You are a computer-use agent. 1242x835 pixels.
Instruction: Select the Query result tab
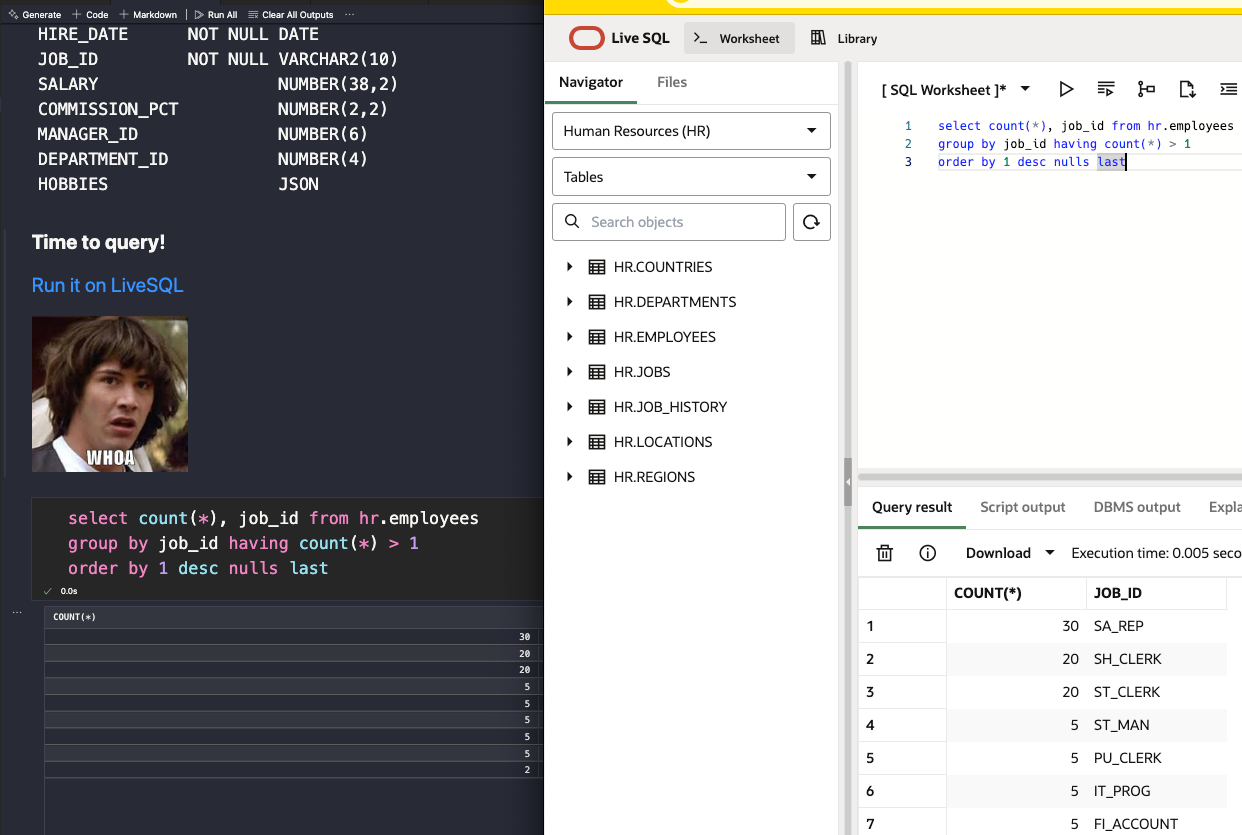coord(912,507)
